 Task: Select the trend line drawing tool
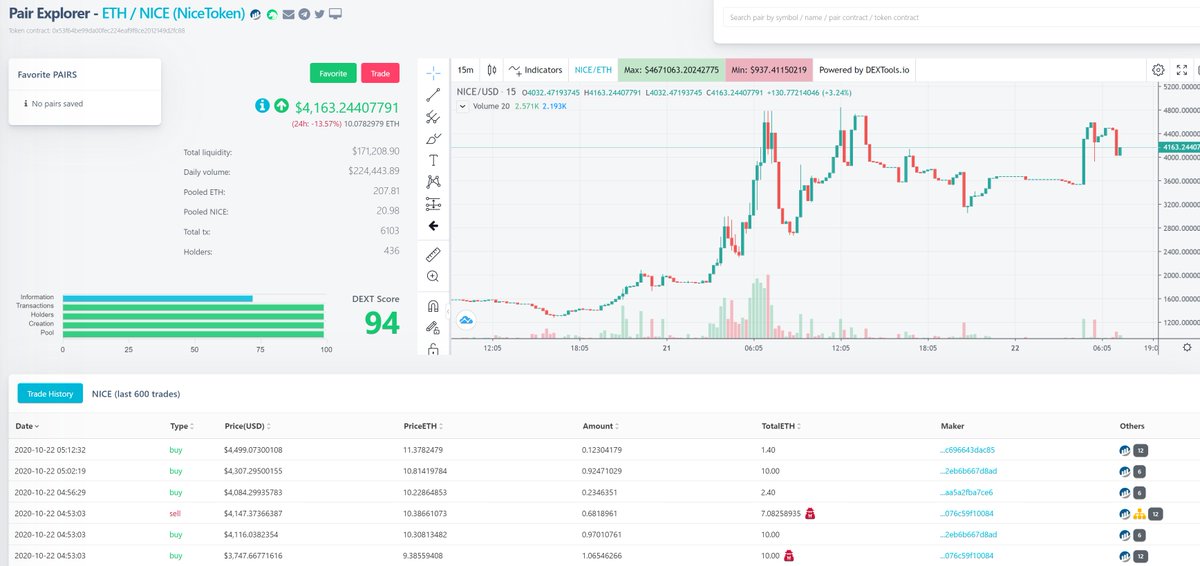click(433, 95)
